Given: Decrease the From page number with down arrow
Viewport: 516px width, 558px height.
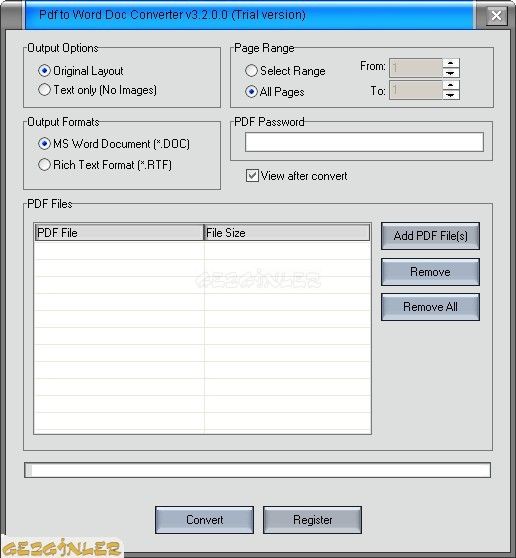Looking at the screenshot, I should tap(451, 73).
